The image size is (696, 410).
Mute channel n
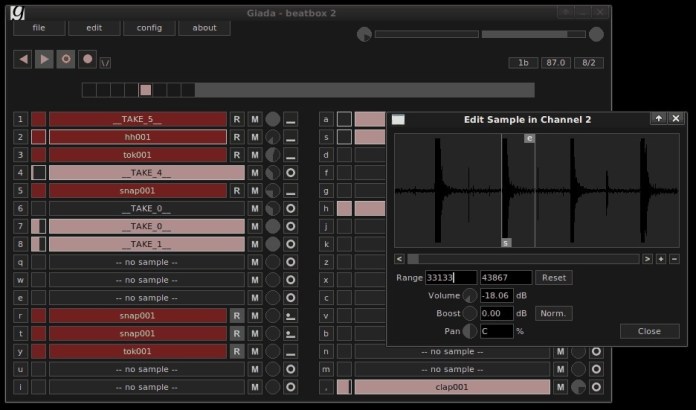(x=561, y=351)
